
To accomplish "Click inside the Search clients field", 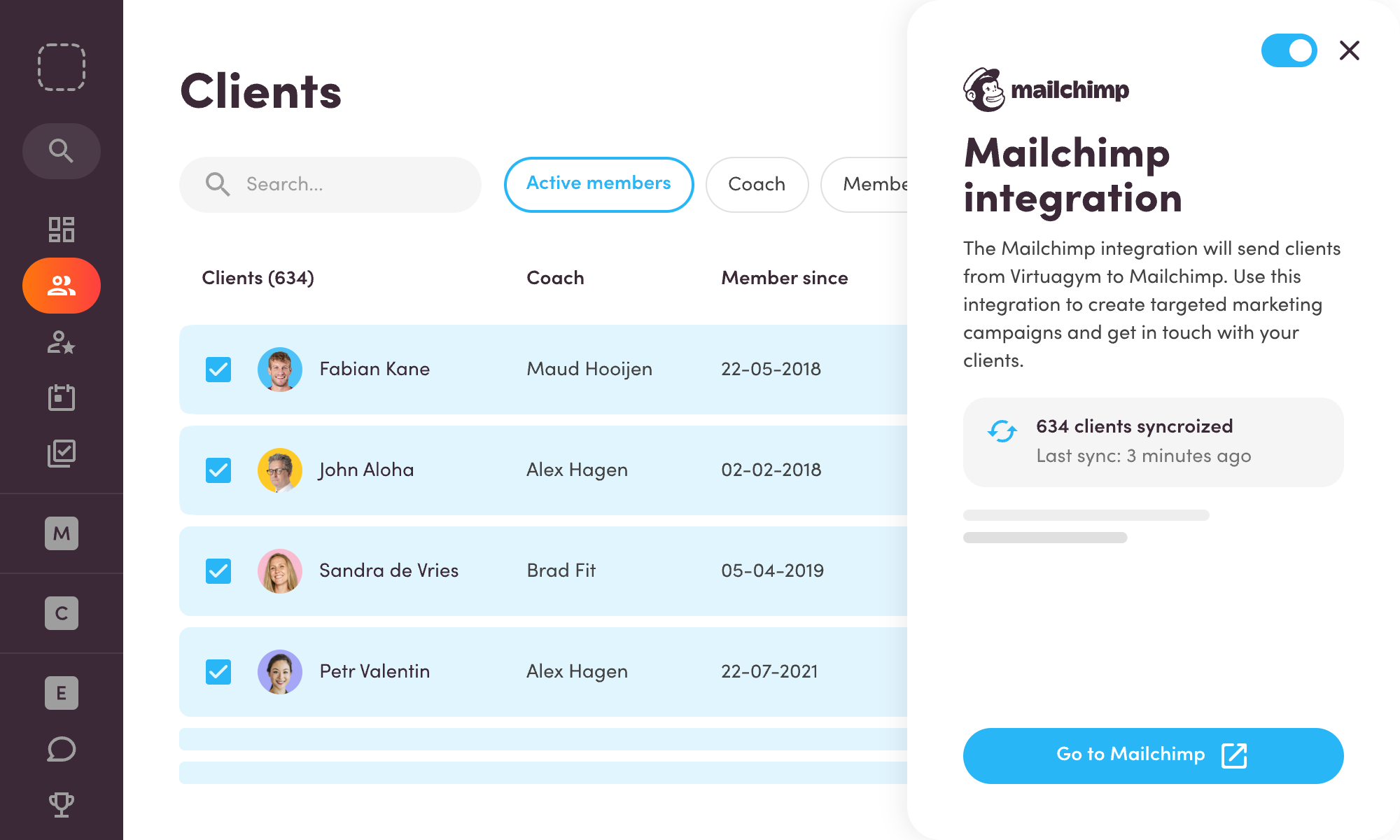I will (329, 184).
